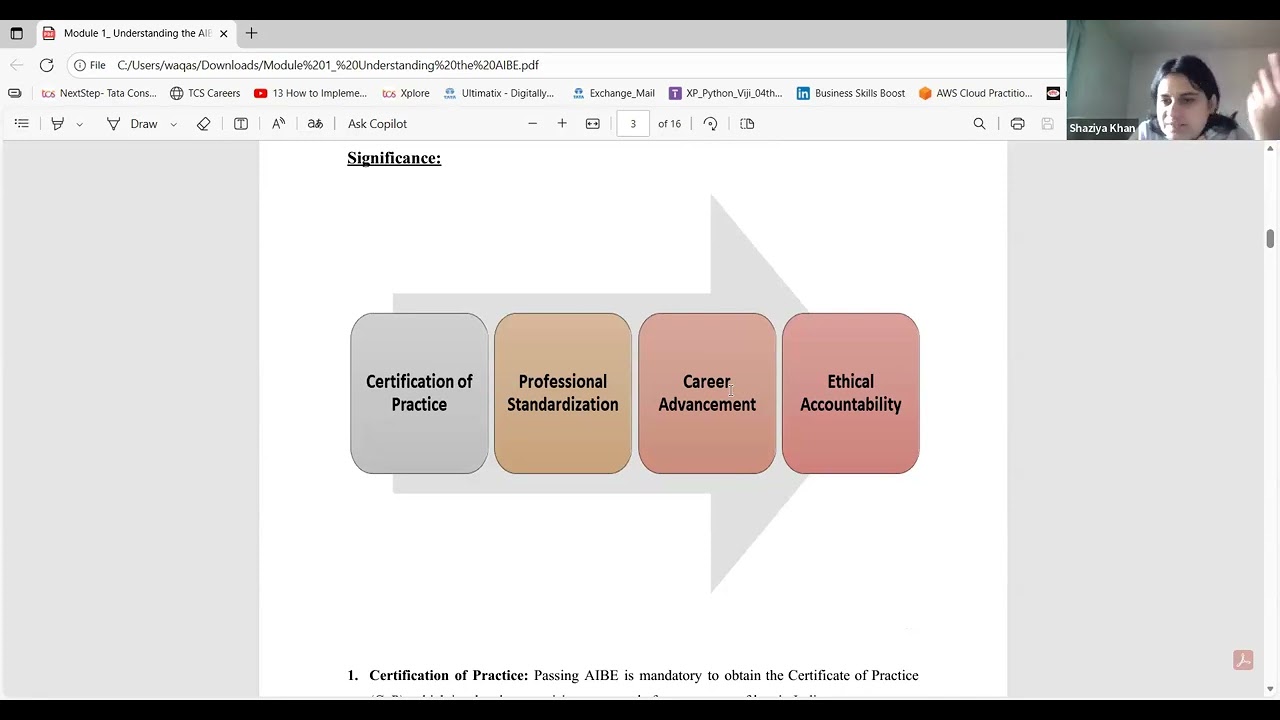
Task: Select the Erase tool
Action: 203,124
